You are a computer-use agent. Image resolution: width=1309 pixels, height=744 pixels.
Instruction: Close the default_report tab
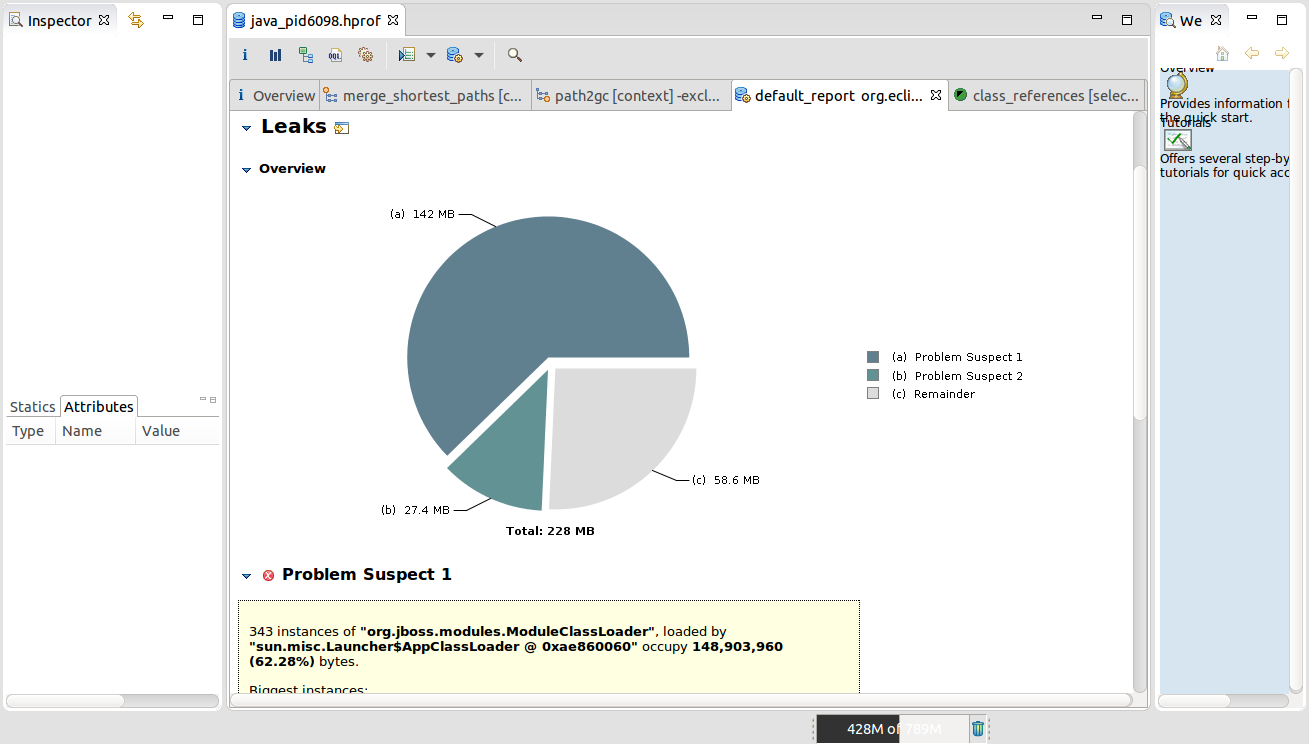tap(936, 95)
